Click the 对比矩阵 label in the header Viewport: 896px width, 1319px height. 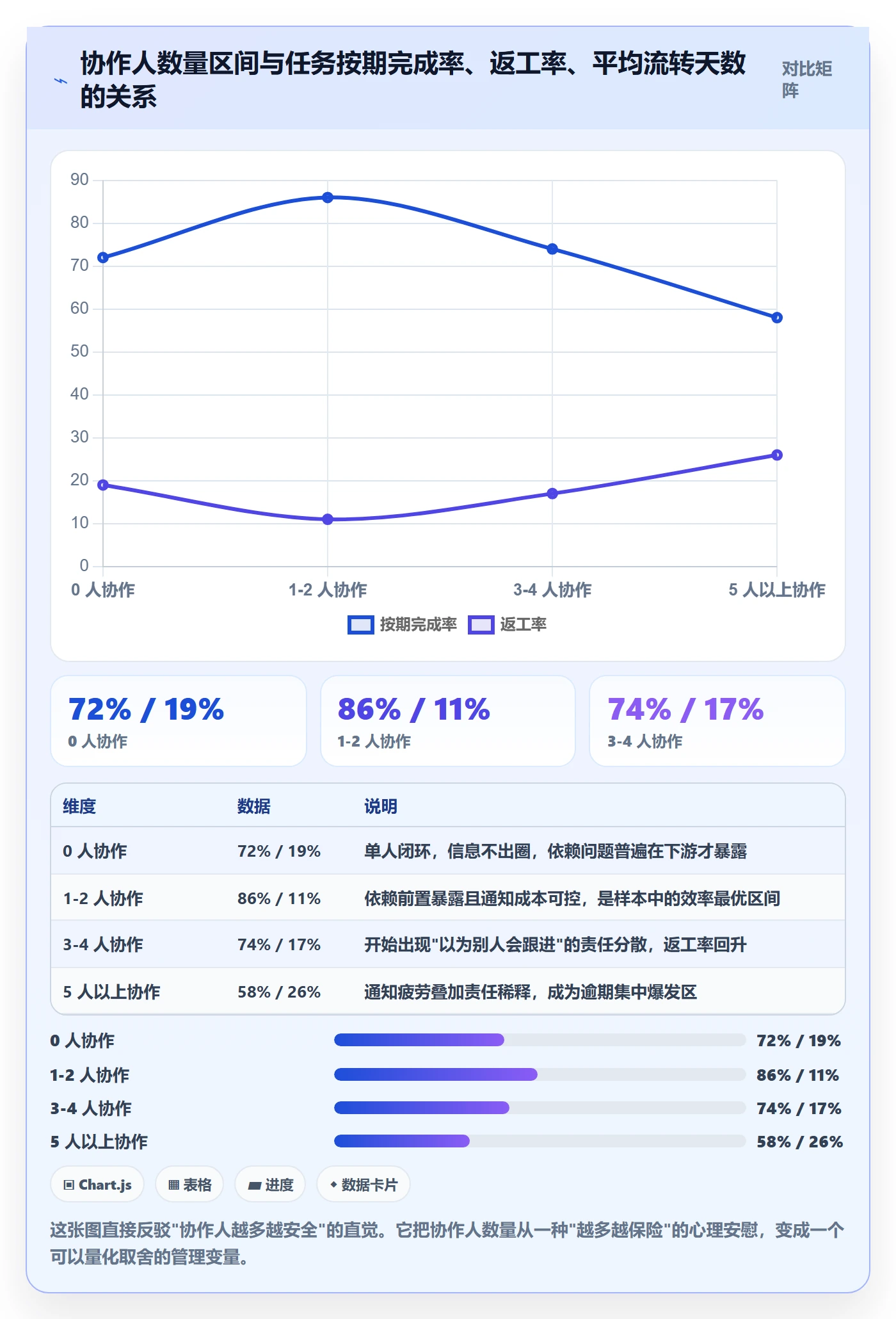pyautogui.click(x=806, y=79)
